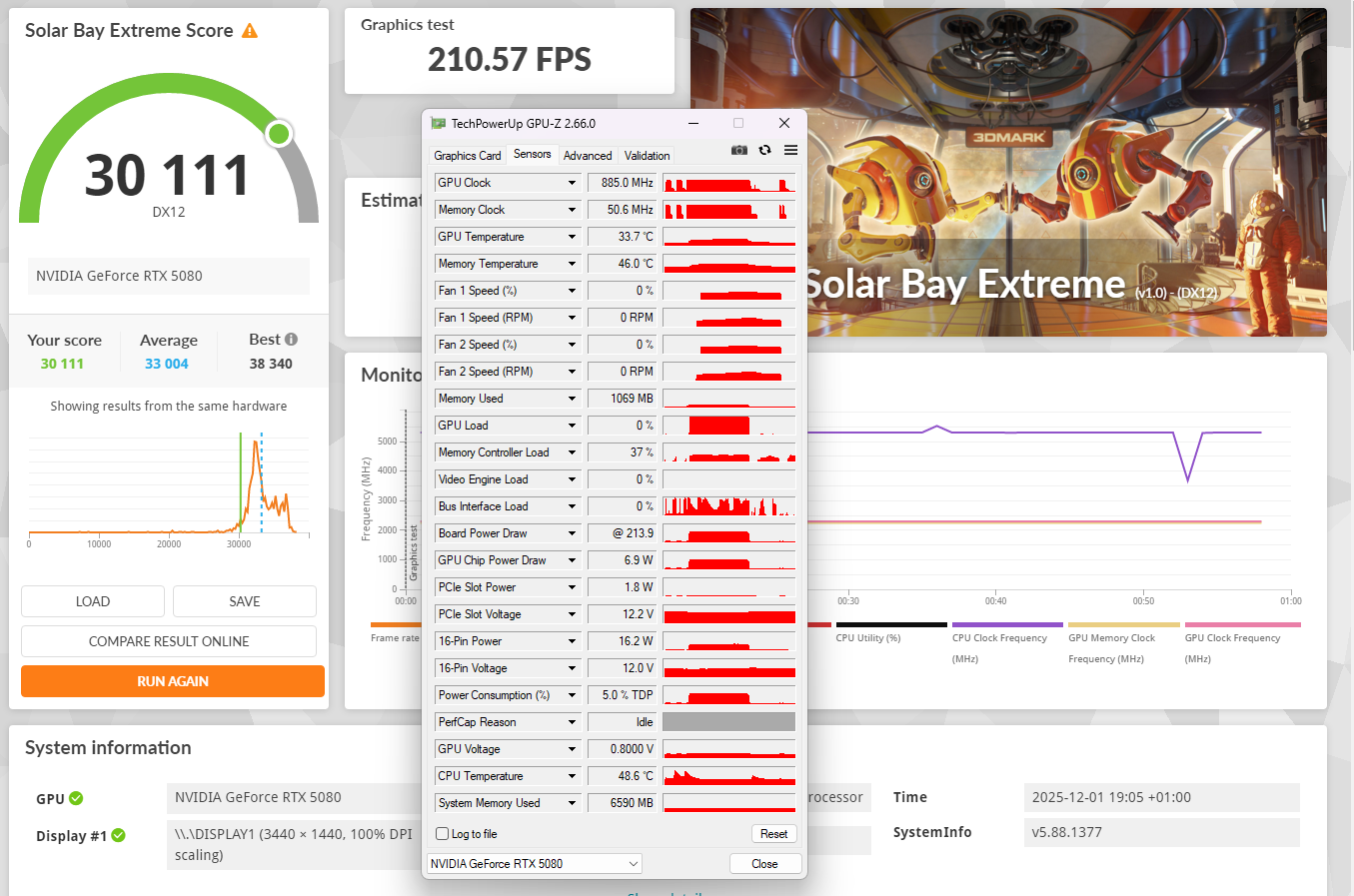
Task: Click the green checkmark next to GPU
Action: pos(76,798)
